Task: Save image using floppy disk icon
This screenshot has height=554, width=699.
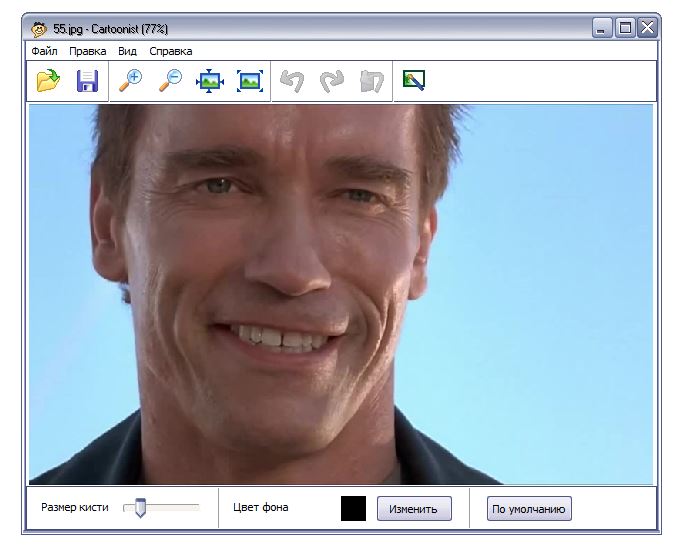Action: tap(87, 81)
